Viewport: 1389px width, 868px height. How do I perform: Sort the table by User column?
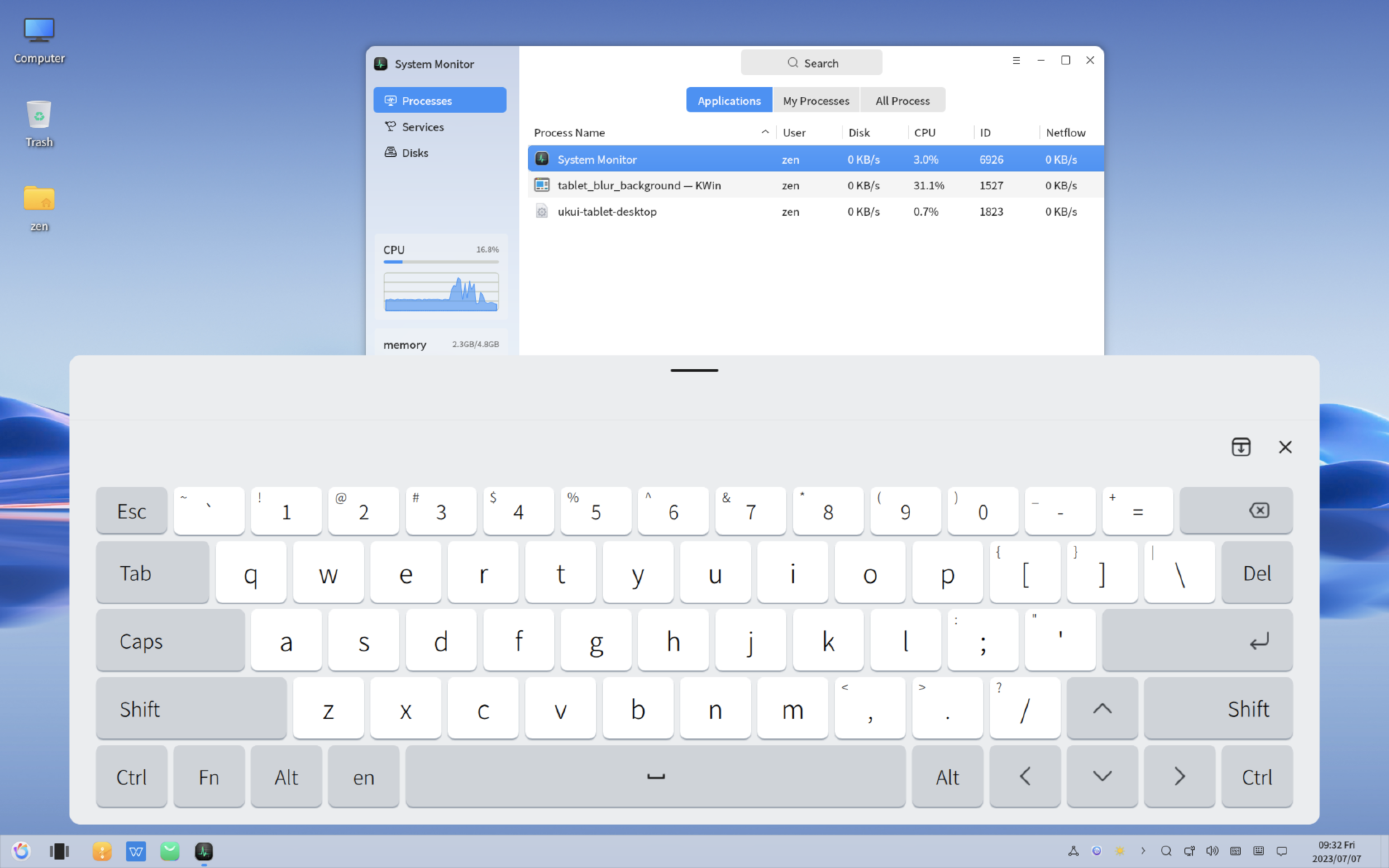click(x=809, y=133)
